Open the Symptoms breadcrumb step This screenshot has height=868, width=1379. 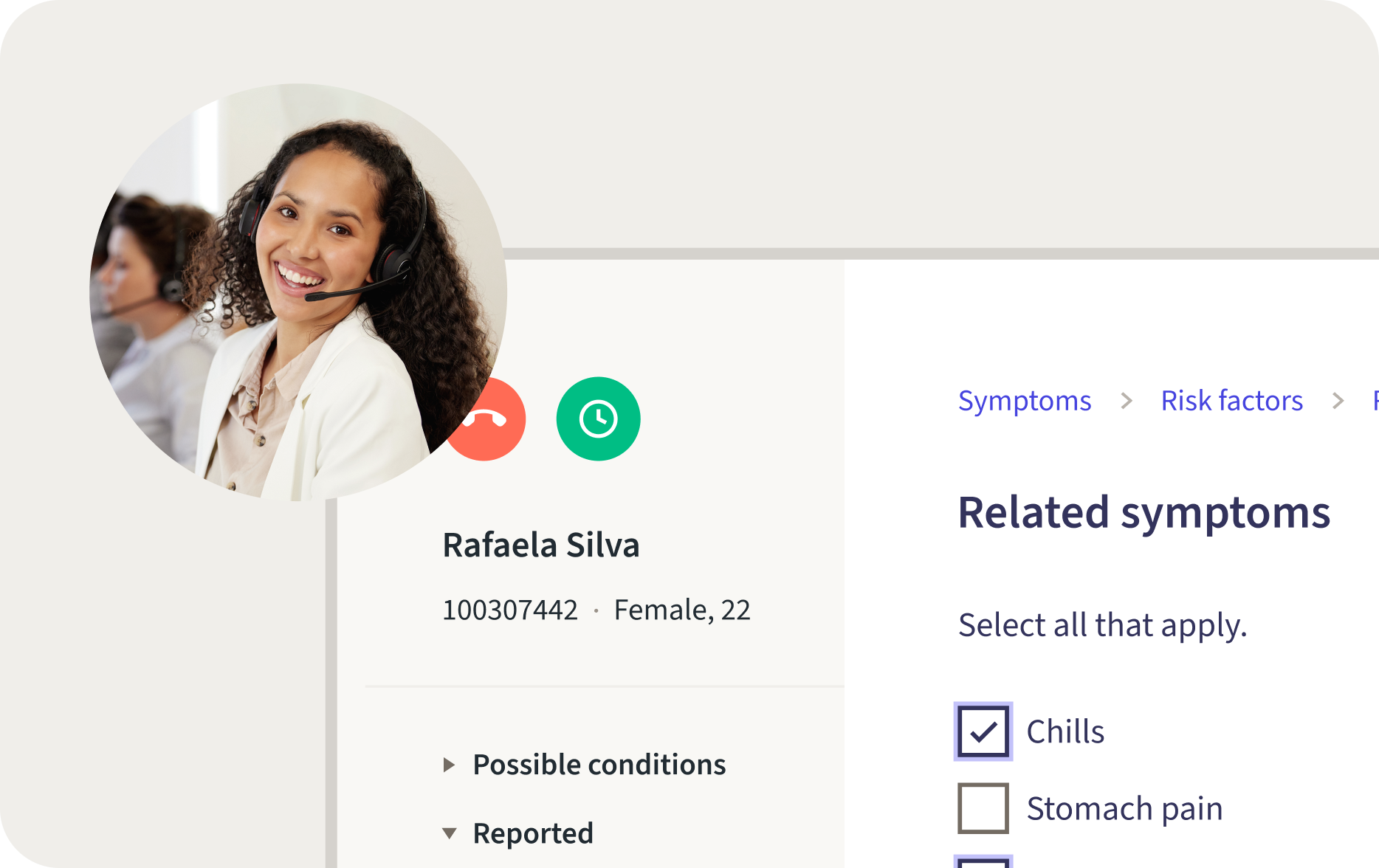tap(1025, 401)
